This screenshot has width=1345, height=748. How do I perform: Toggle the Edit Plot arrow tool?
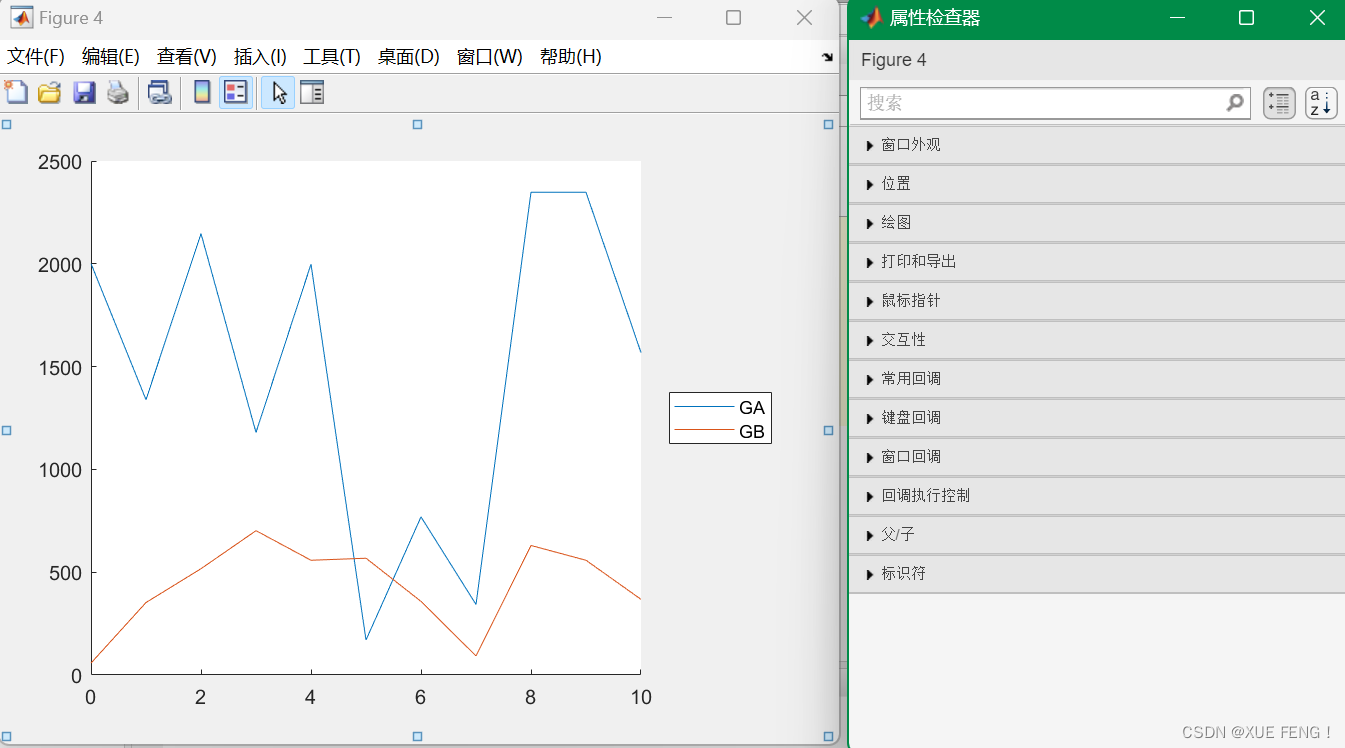coord(278,93)
